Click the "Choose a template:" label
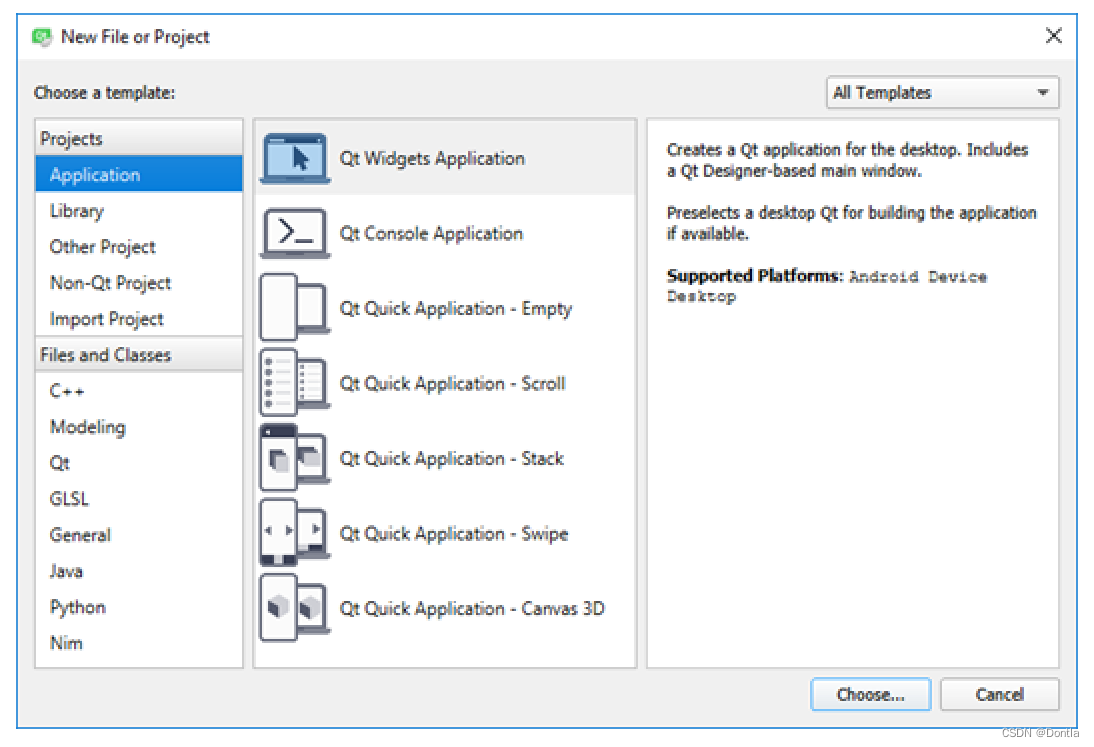The height and width of the screenshot is (747, 1094). pos(105,93)
